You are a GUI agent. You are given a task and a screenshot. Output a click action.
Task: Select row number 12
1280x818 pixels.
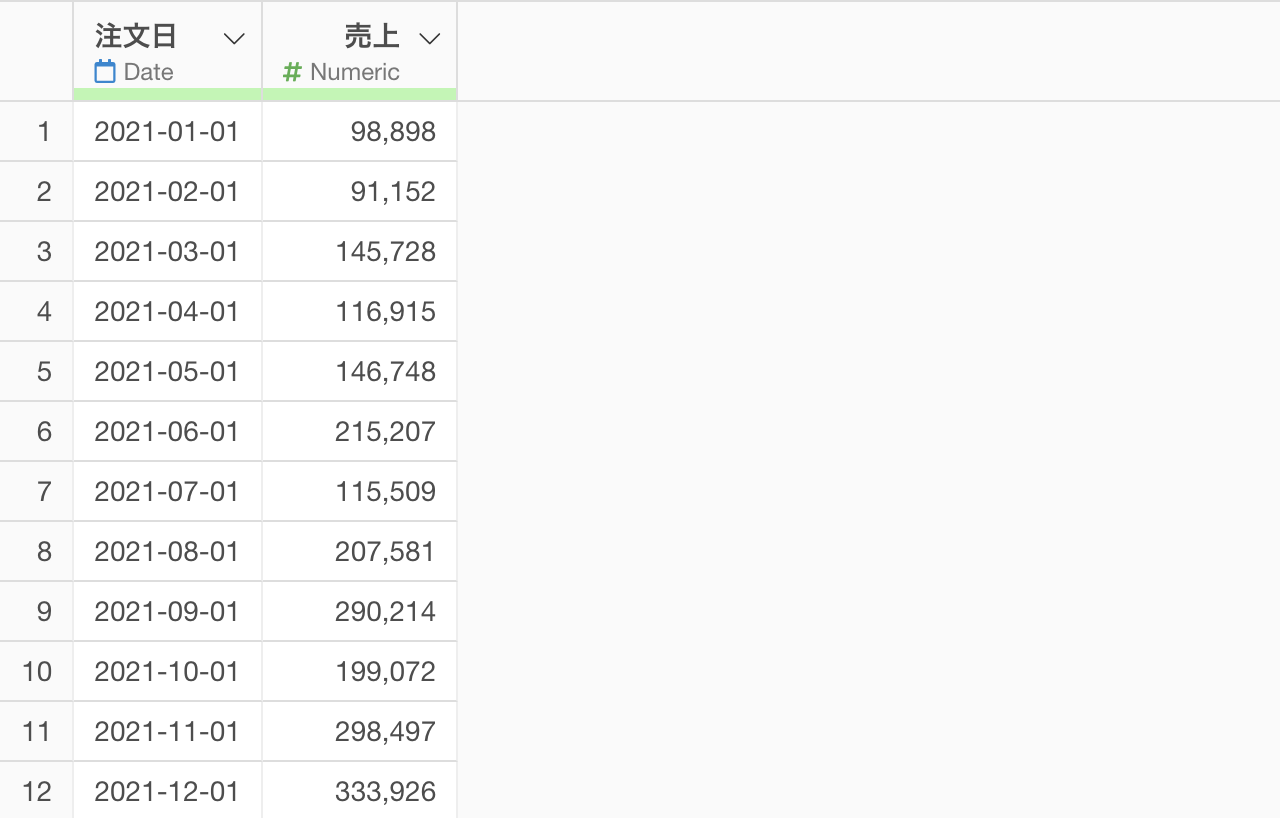pyautogui.click(x=37, y=792)
